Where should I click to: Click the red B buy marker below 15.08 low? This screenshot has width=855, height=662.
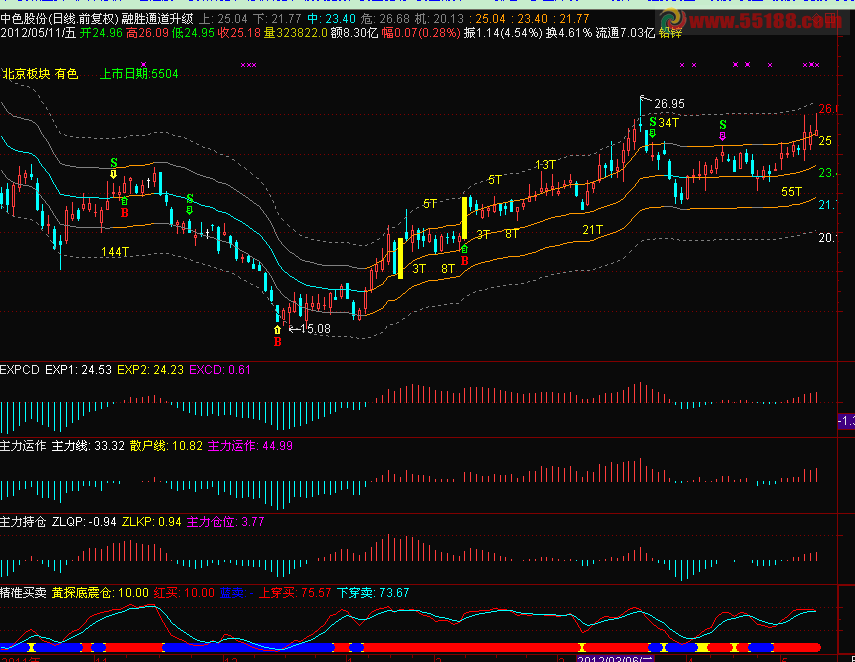coord(278,342)
